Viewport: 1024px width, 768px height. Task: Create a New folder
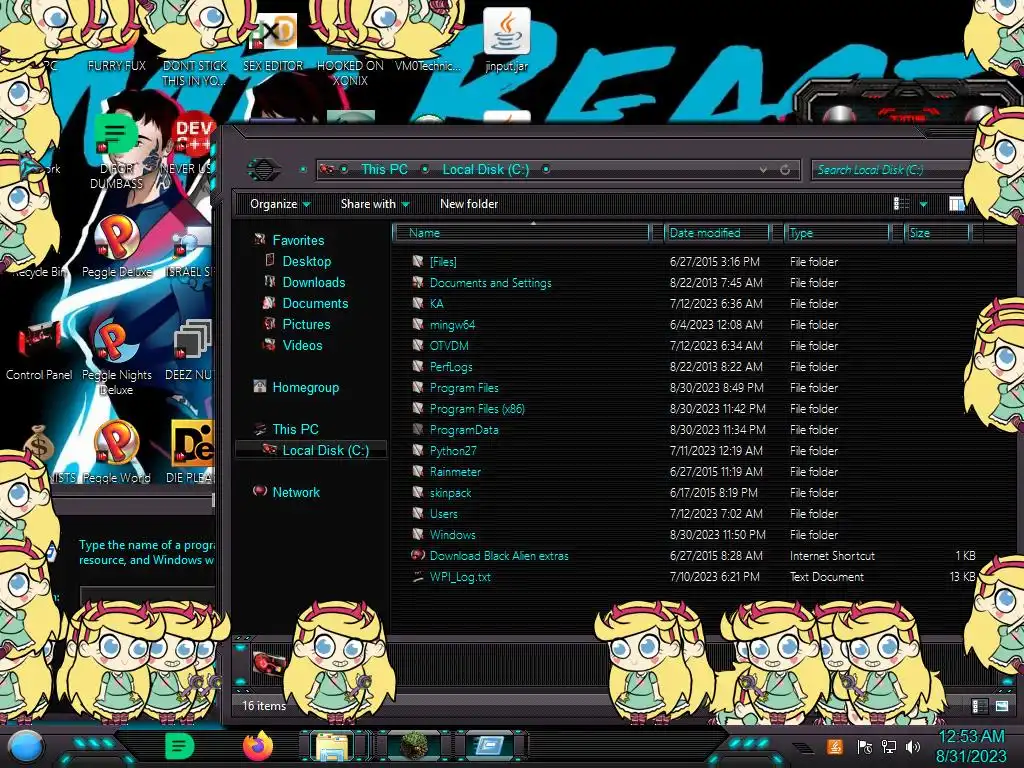(469, 204)
